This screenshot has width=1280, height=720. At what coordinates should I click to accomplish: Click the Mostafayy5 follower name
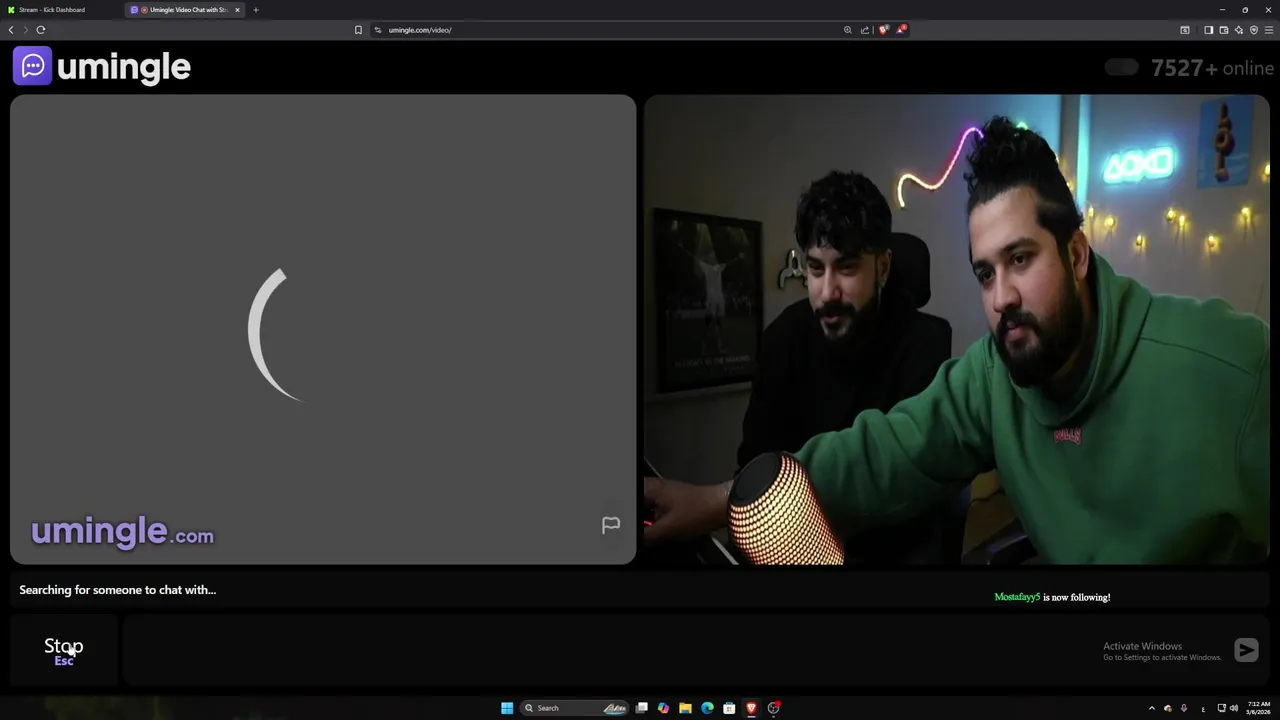tap(1017, 597)
